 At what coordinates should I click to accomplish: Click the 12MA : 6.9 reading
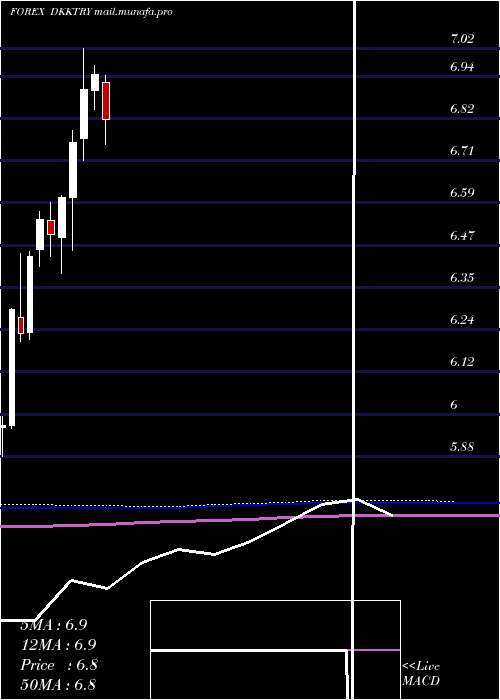point(58,645)
